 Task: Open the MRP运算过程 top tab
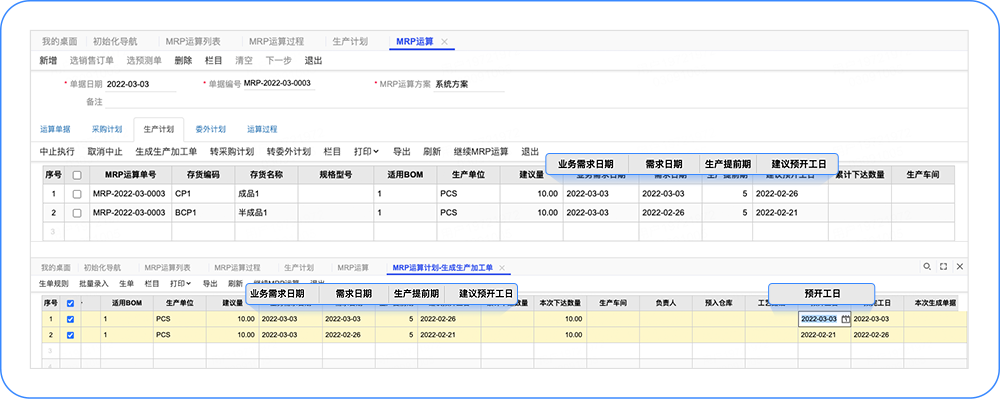[277, 41]
